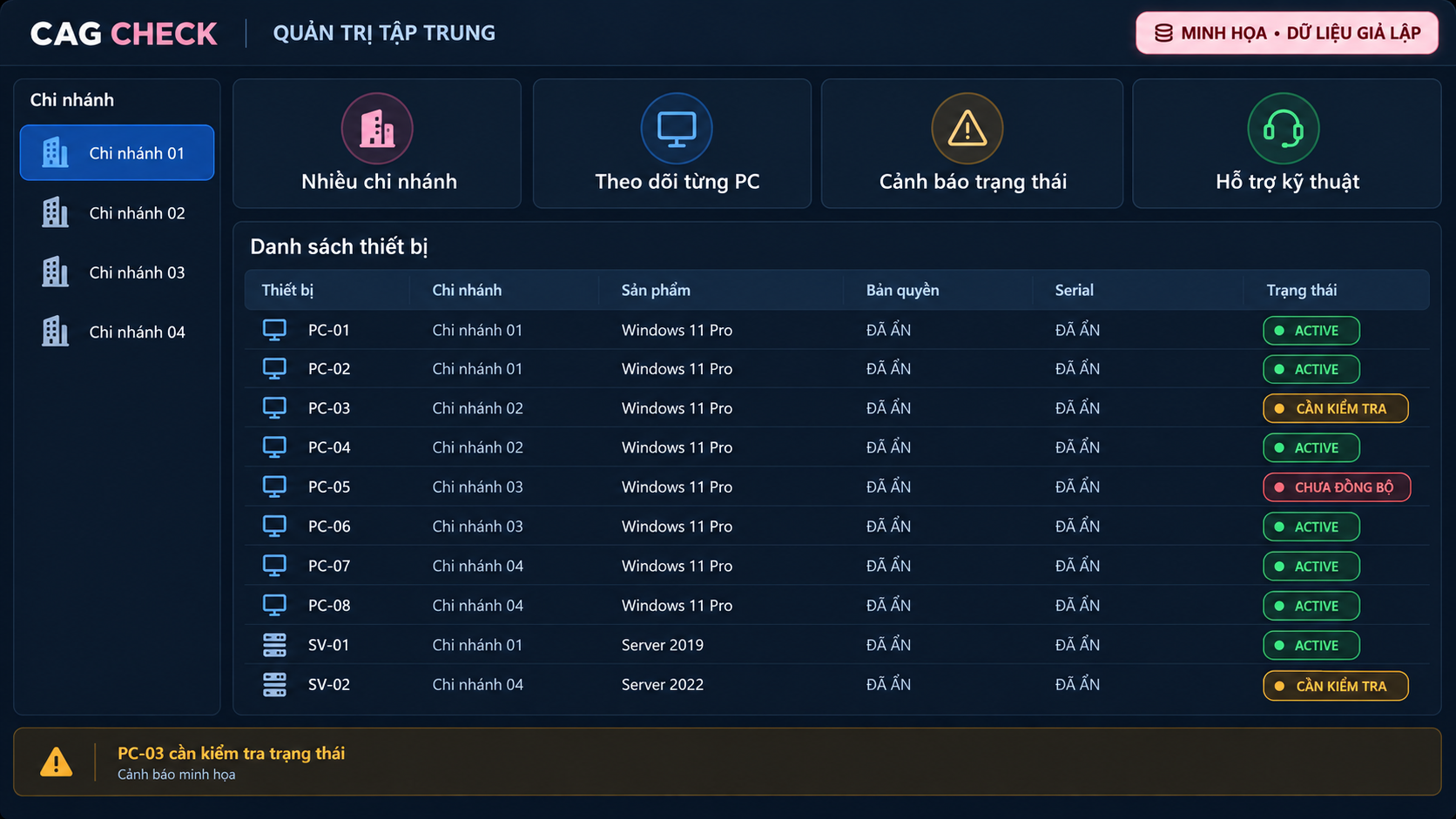Click the QUẢN TRỊ TẬP TRUNG header title

[x=384, y=33]
